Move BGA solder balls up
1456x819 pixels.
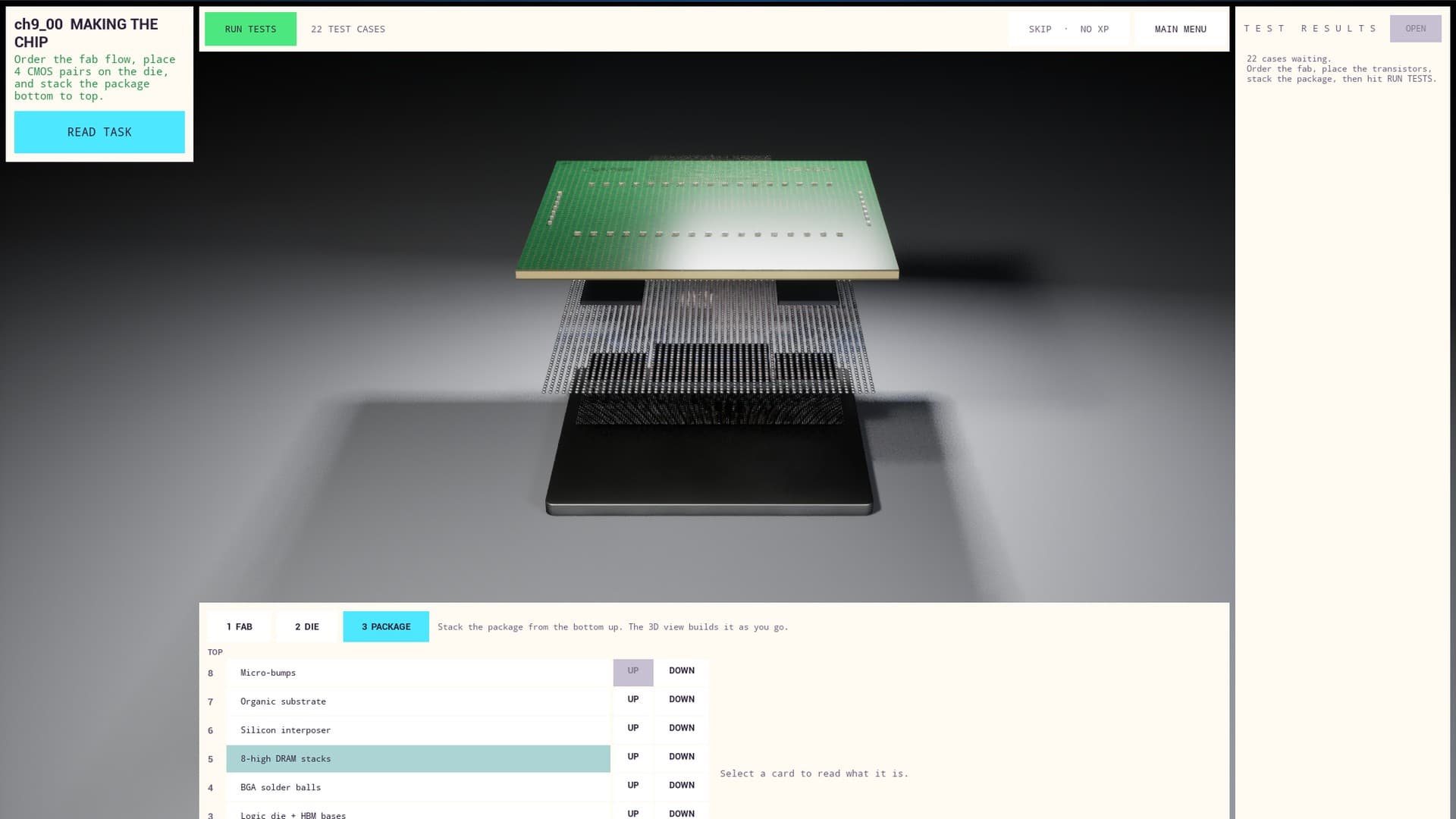[633, 786]
